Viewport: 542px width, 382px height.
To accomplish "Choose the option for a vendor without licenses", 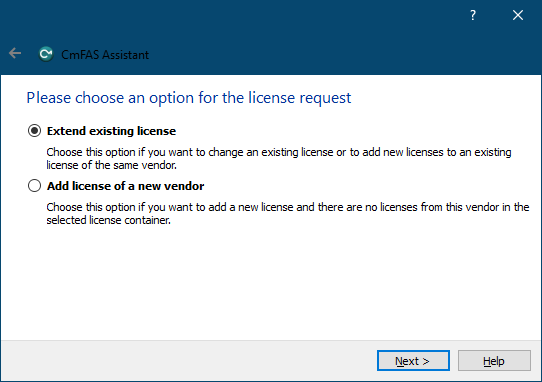I will pos(34,186).
